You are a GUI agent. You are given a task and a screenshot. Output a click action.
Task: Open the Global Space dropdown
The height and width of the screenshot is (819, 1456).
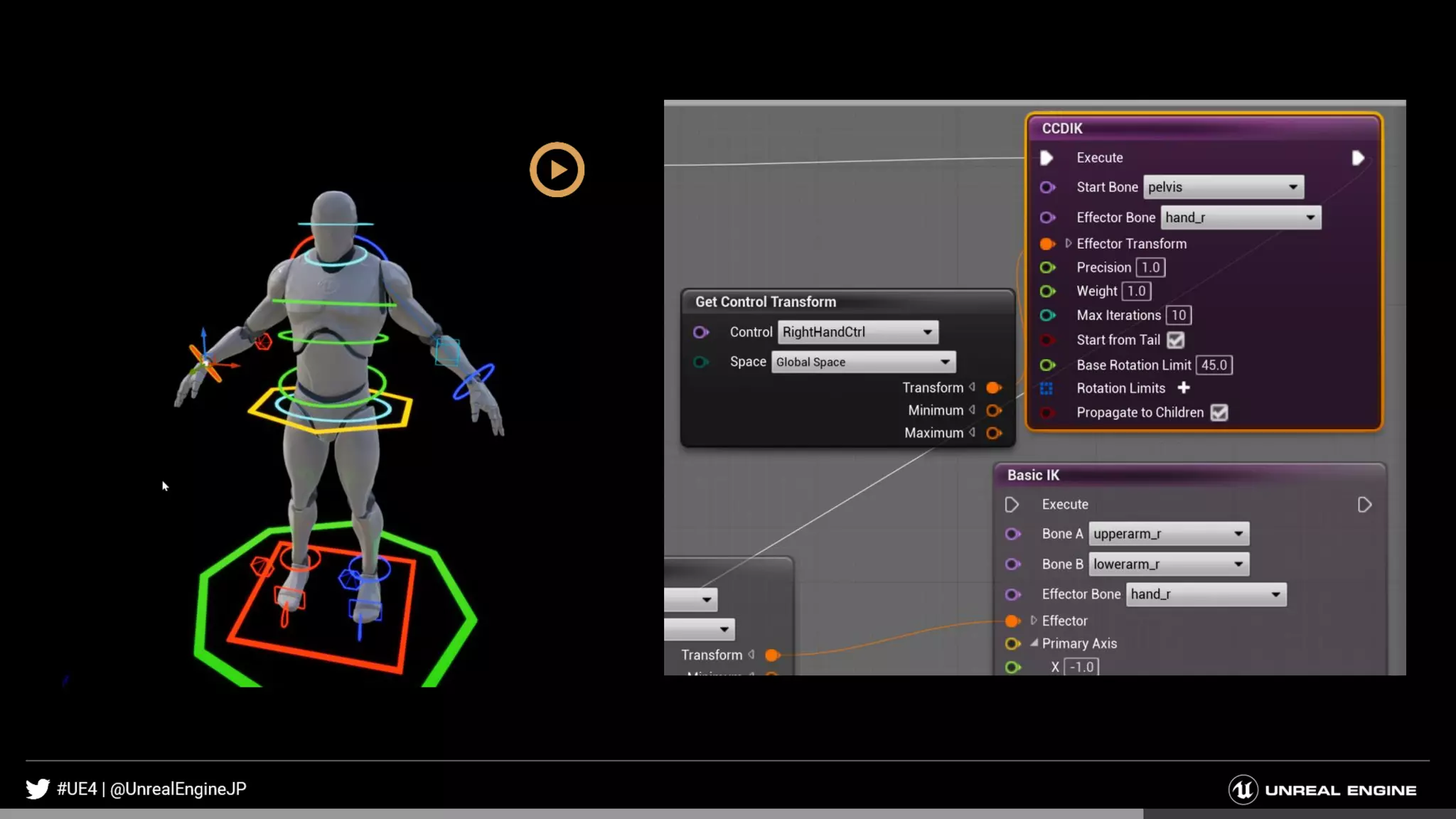(863, 362)
